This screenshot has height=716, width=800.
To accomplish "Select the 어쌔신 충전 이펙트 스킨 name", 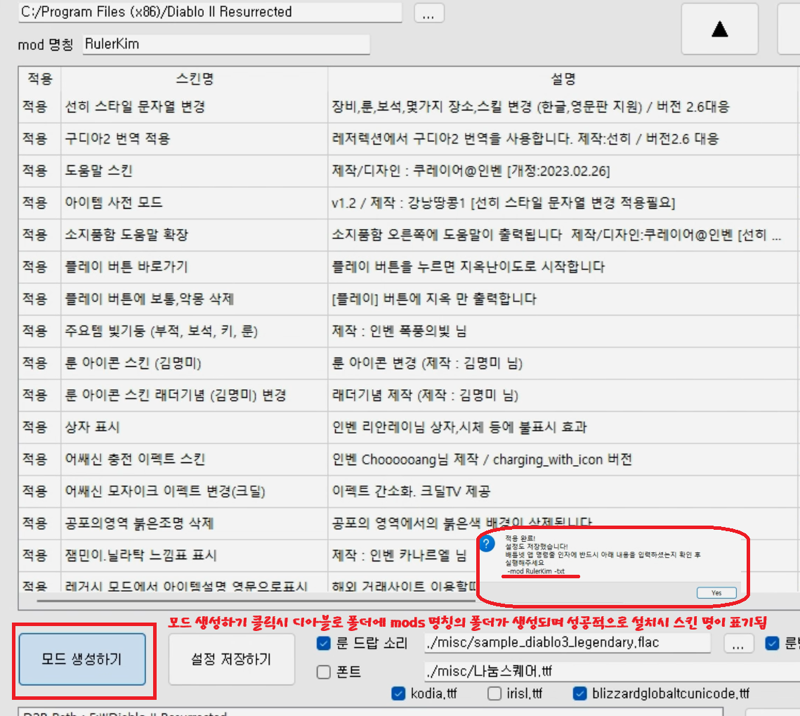I will pos(135,459).
